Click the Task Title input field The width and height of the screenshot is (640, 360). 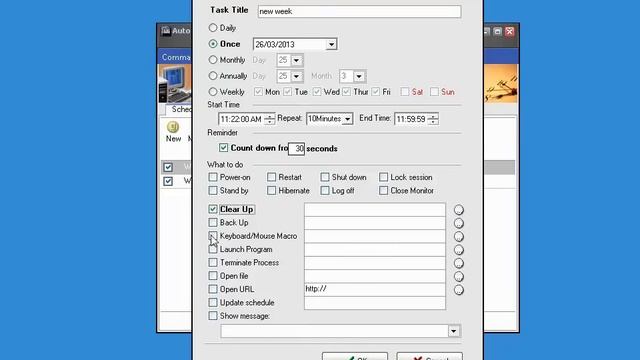pos(360,11)
